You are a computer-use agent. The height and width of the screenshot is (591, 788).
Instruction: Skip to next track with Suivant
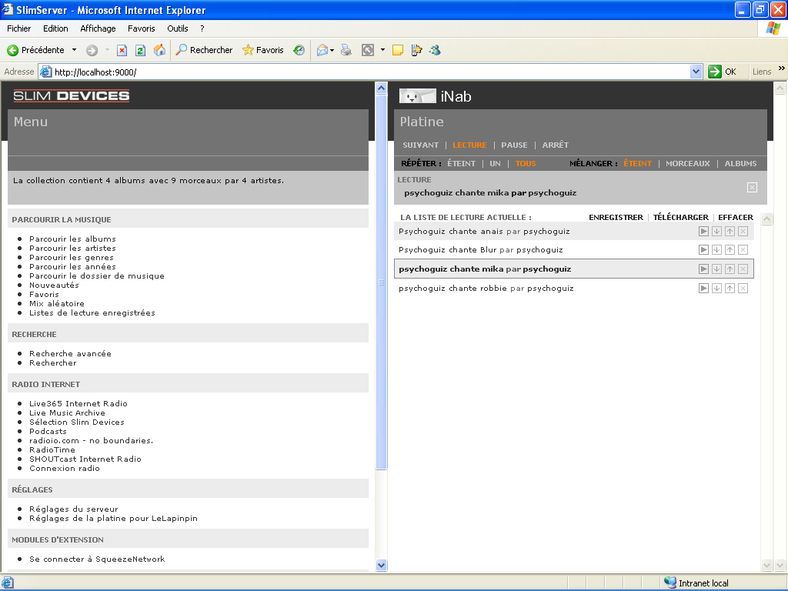[x=420, y=145]
